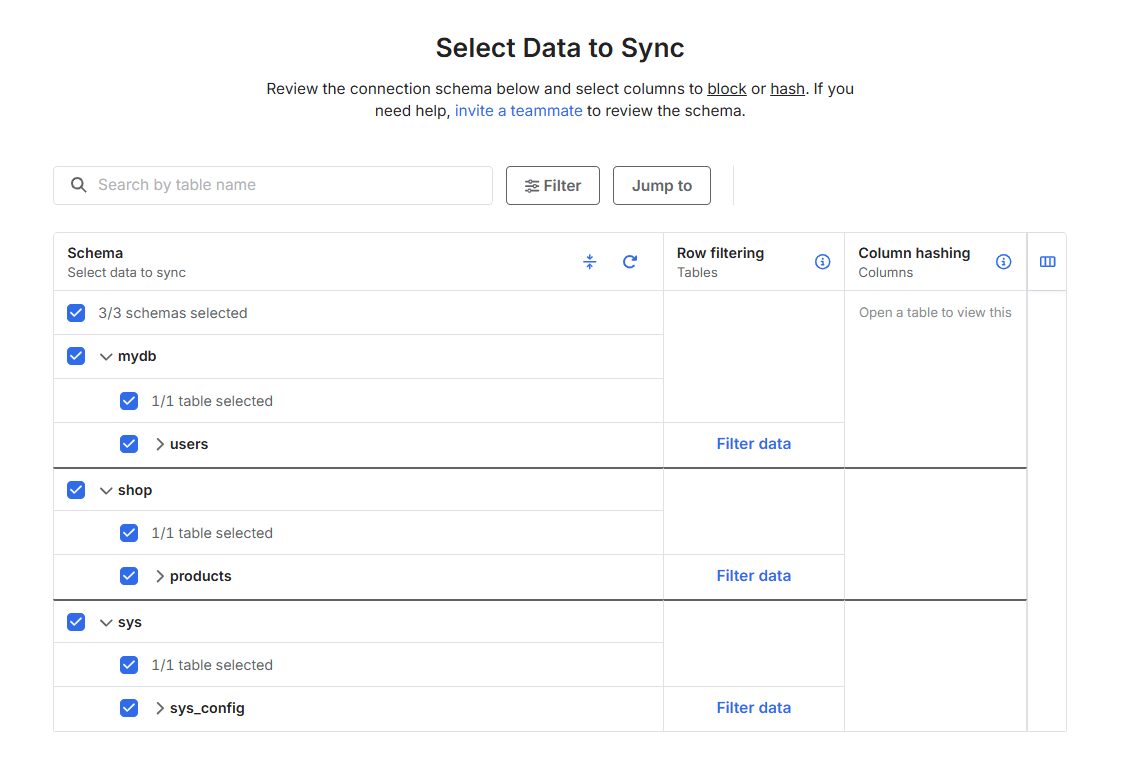Uncheck the products table checkbox
The image size is (1127, 760).
tap(129, 576)
